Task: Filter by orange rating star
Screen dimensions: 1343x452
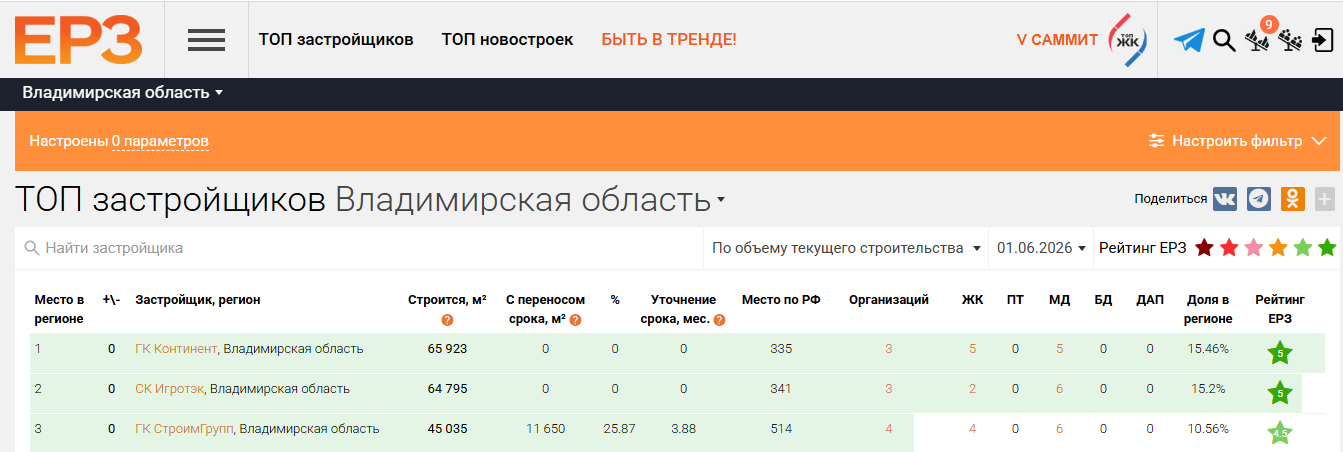Action: (1278, 248)
